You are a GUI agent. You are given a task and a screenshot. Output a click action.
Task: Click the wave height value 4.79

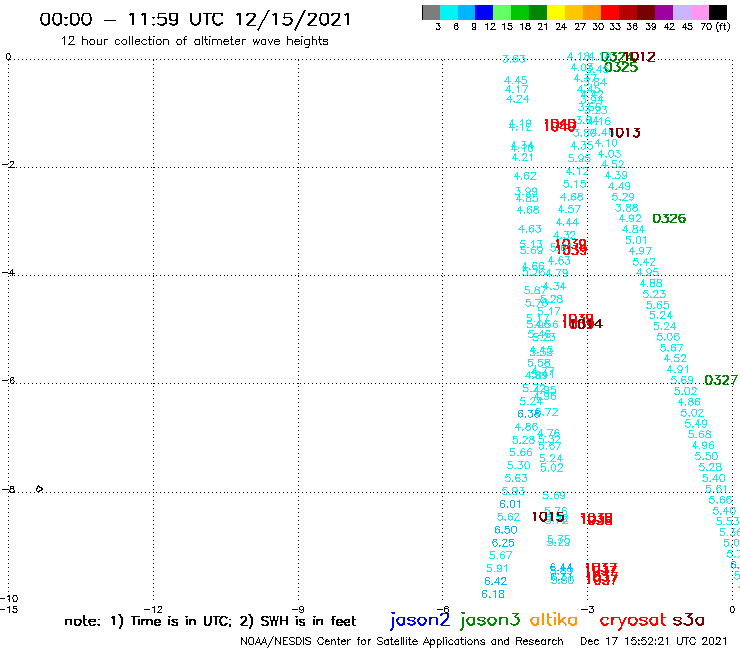tap(557, 273)
